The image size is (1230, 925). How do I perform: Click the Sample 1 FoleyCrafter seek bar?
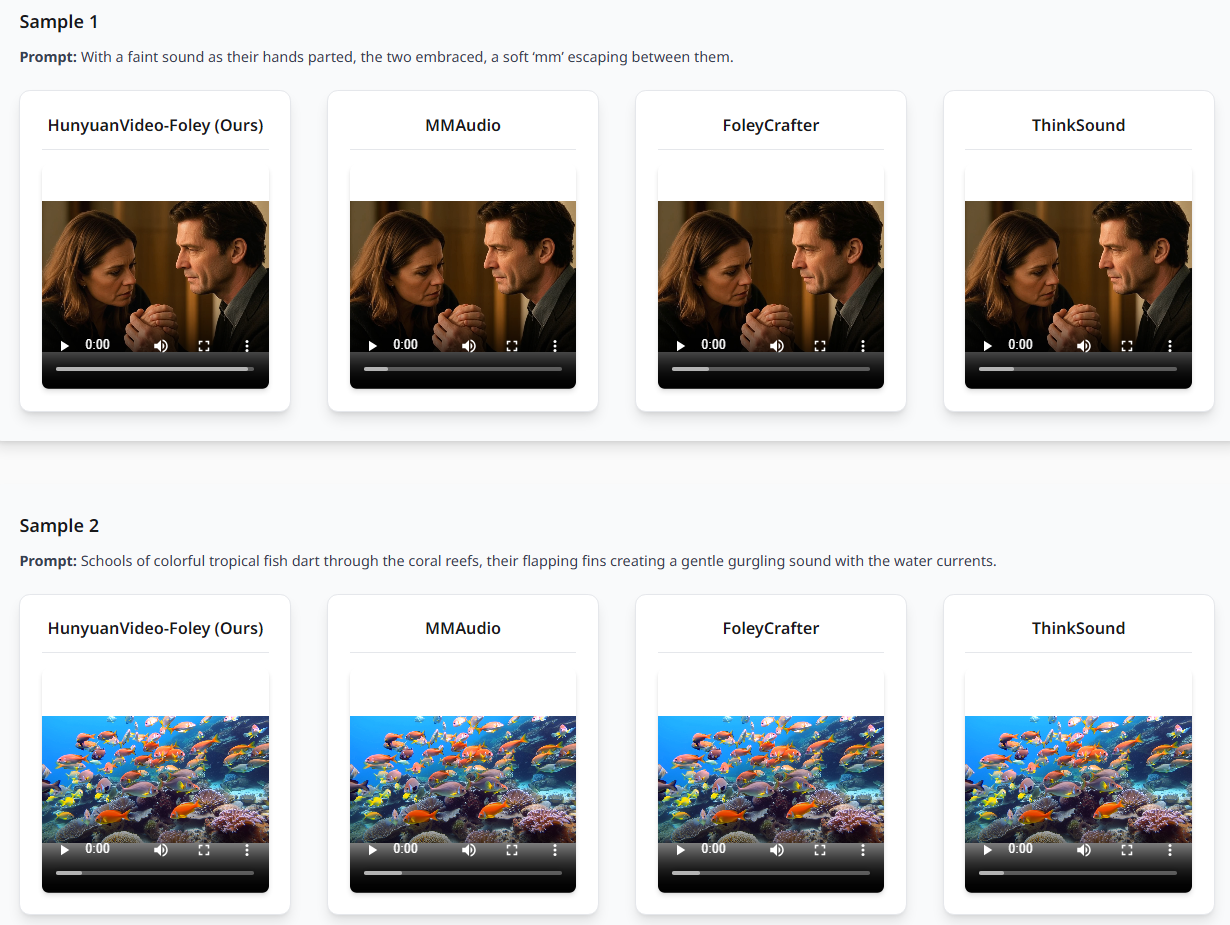point(771,369)
